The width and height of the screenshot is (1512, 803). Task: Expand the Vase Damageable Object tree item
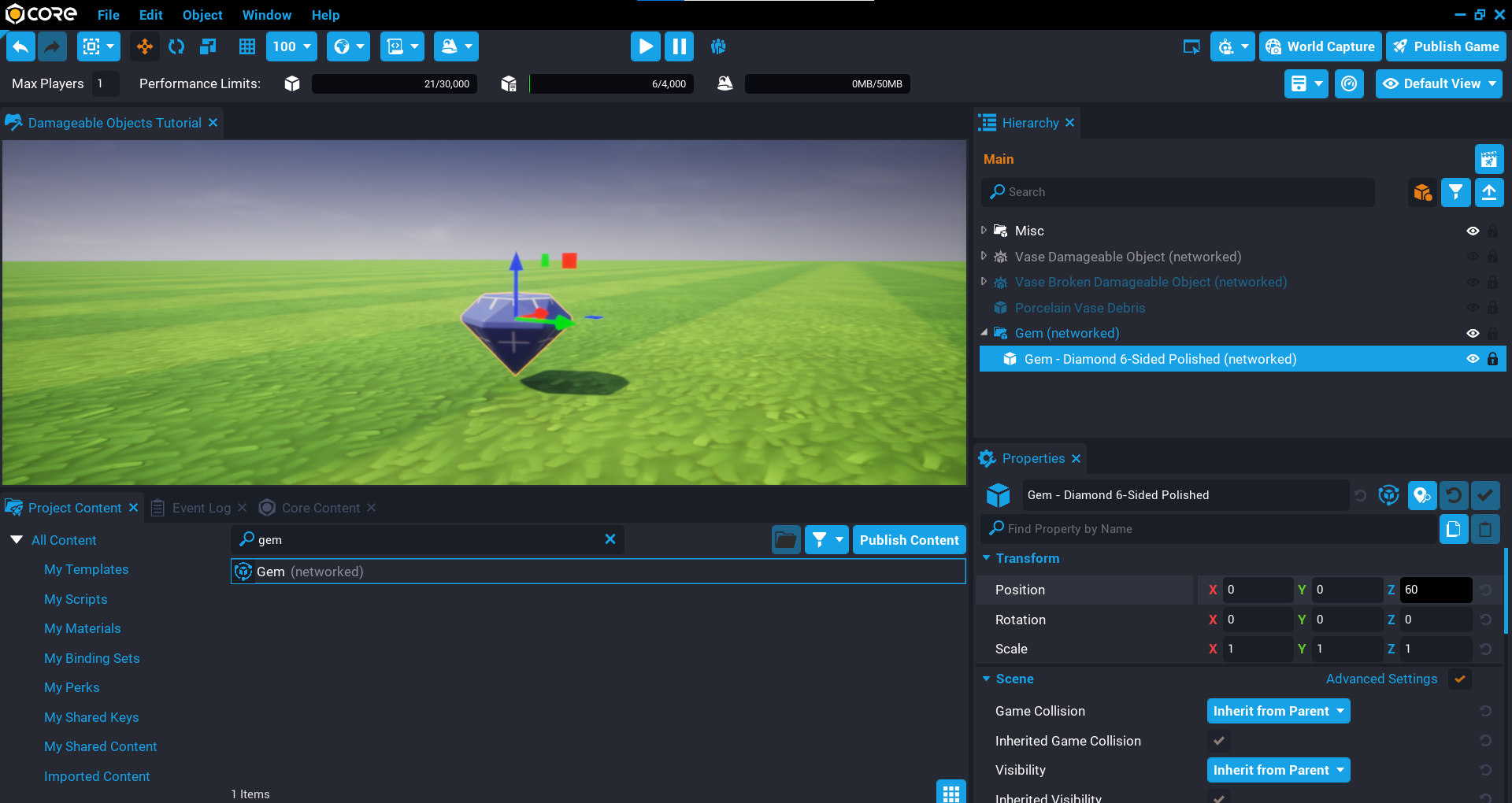[x=984, y=257]
